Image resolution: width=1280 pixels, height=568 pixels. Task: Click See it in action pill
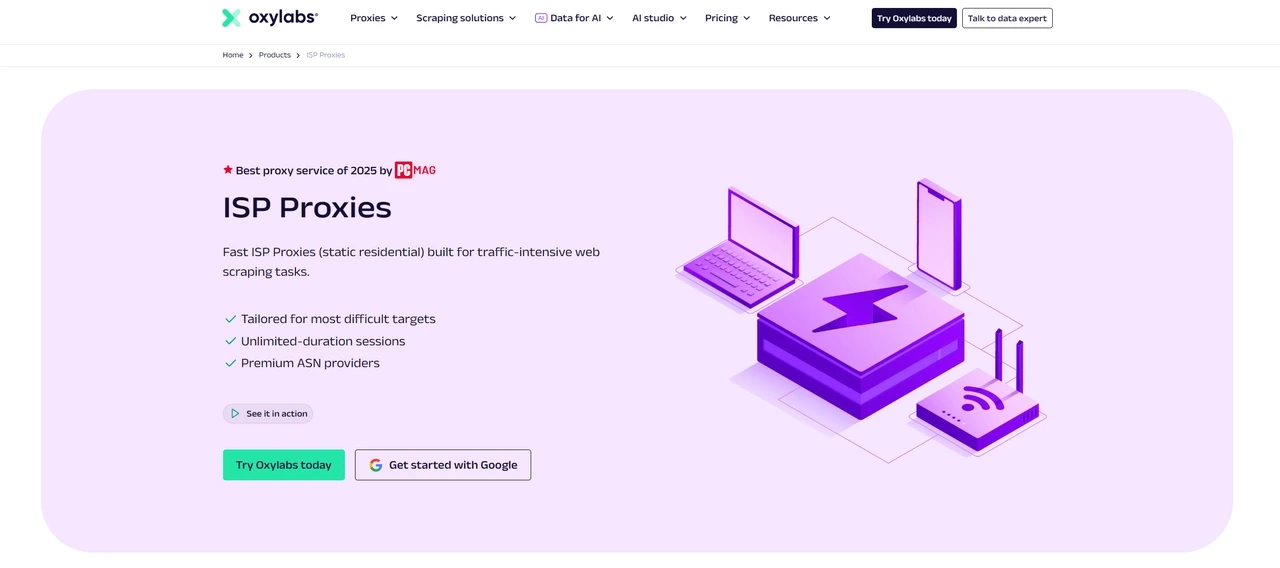[x=268, y=413]
